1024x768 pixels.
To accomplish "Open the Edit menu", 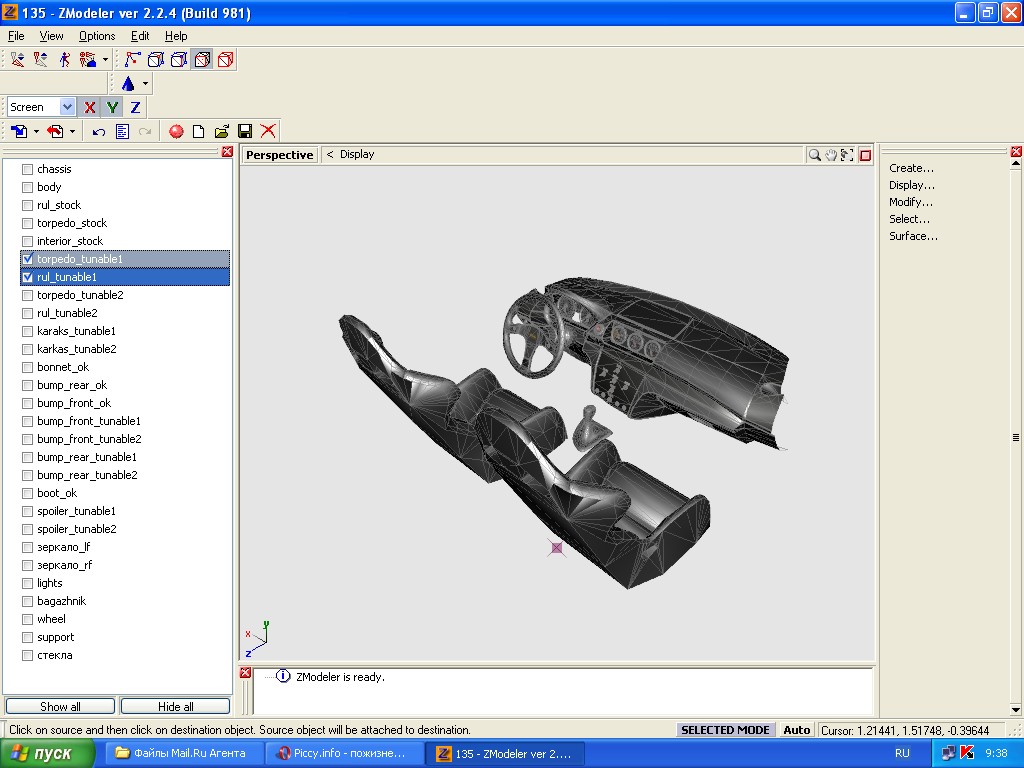I will (x=140, y=36).
